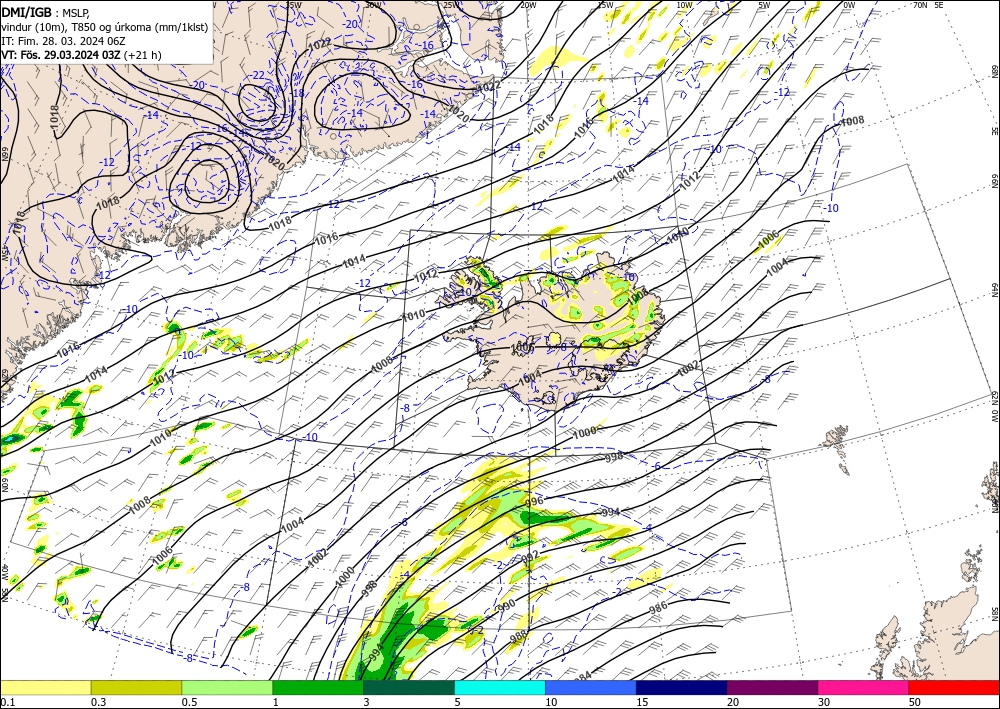1000x709 pixels.
Task: Click the 992 isobar label
Action: (530, 557)
